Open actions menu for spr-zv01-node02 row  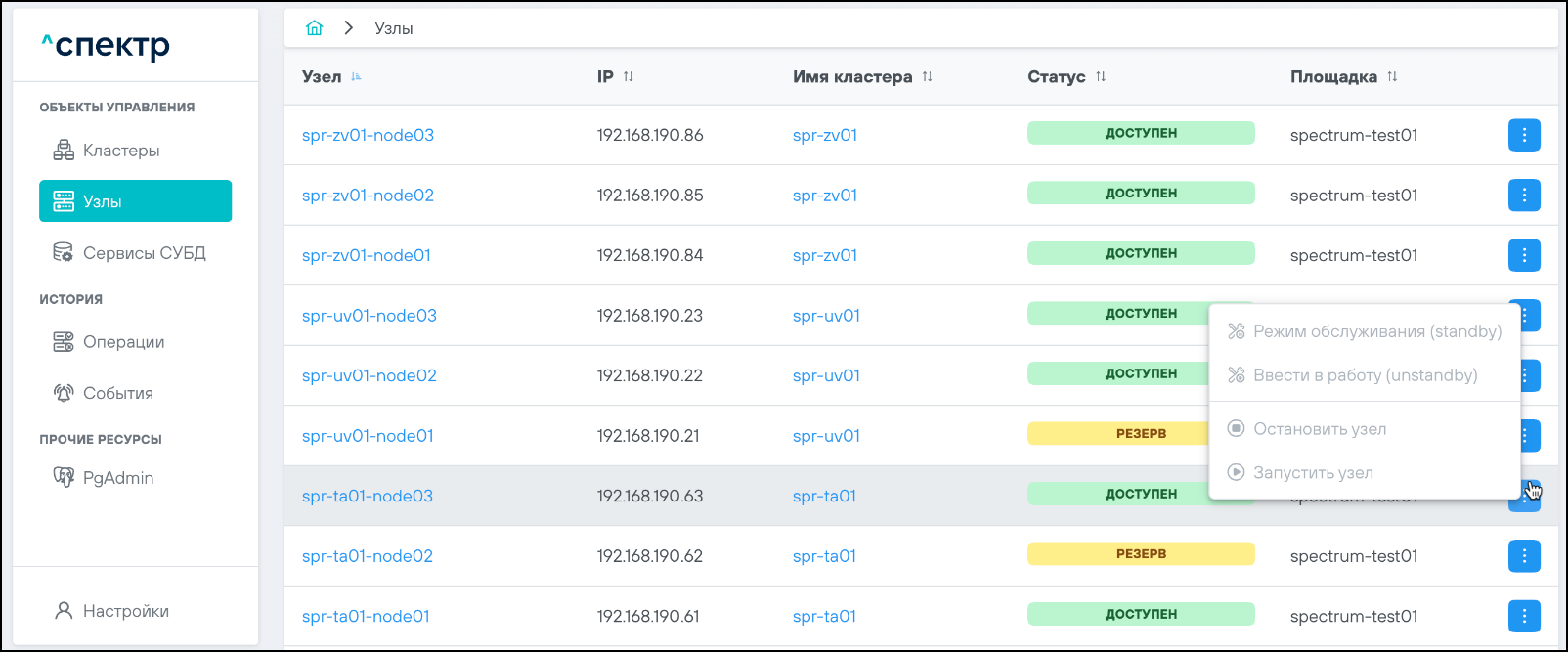click(x=1524, y=196)
